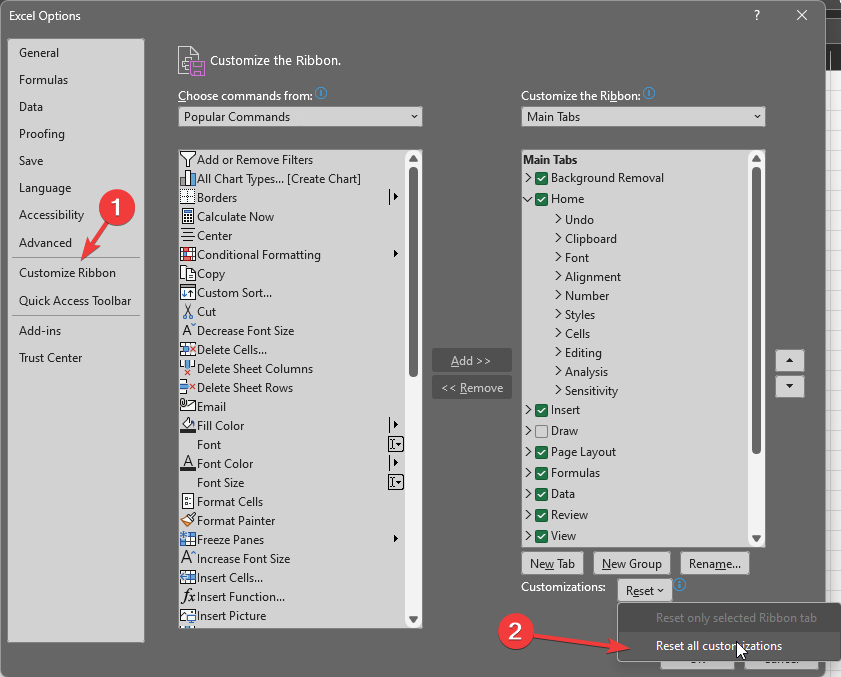Select the Font Color icon
Viewport: 841px width, 677px height.
(x=187, y=463)
